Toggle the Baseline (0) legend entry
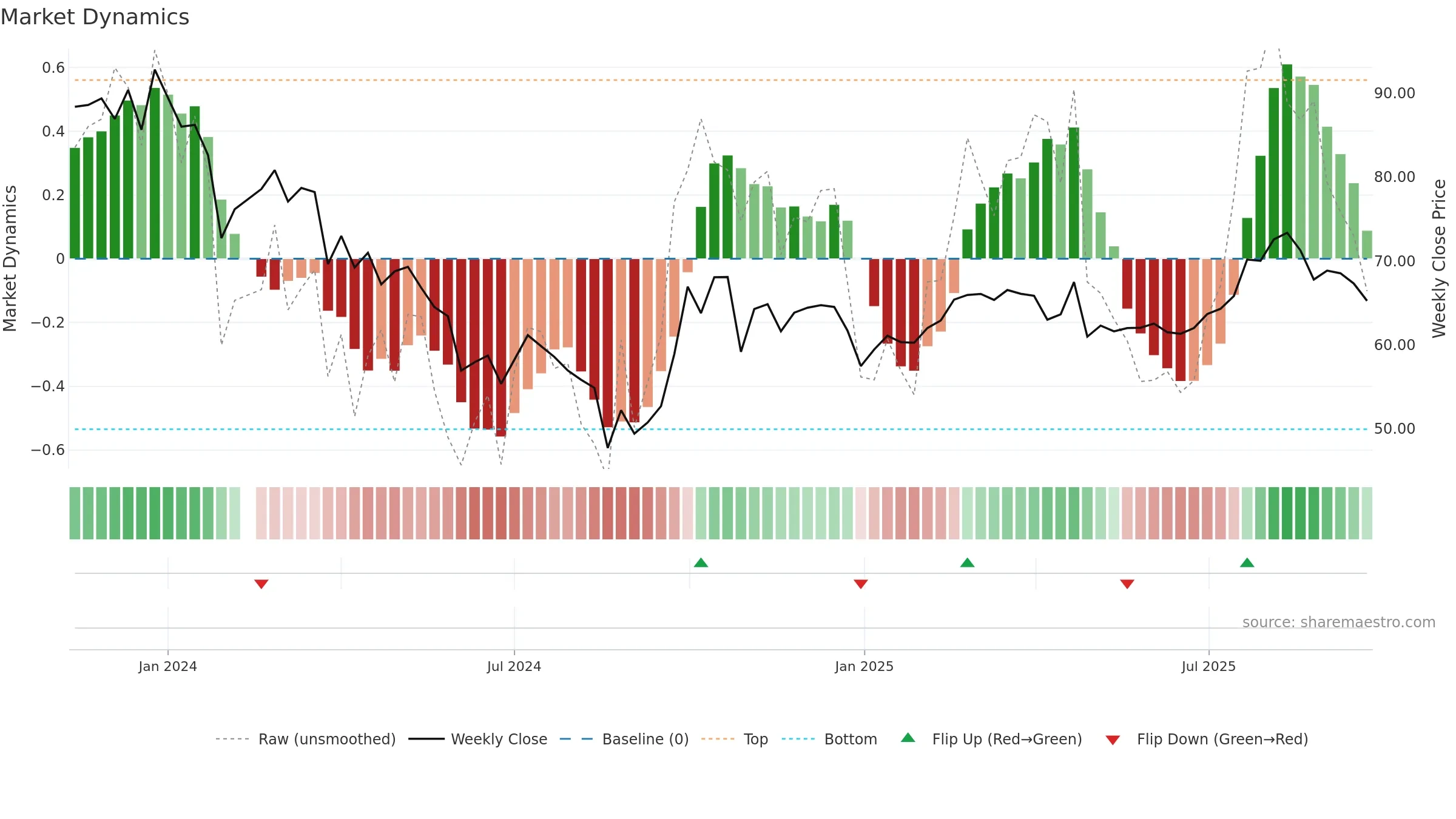Image resolution: width=1456 pixels, height=819 pixels. pos(624,739)
